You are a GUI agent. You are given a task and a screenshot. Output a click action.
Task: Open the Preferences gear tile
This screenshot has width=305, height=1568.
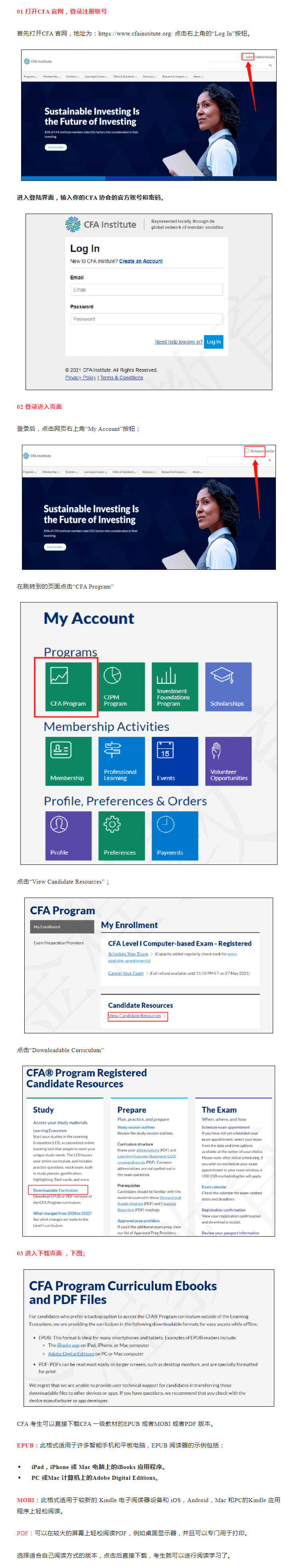pos(122,835)
